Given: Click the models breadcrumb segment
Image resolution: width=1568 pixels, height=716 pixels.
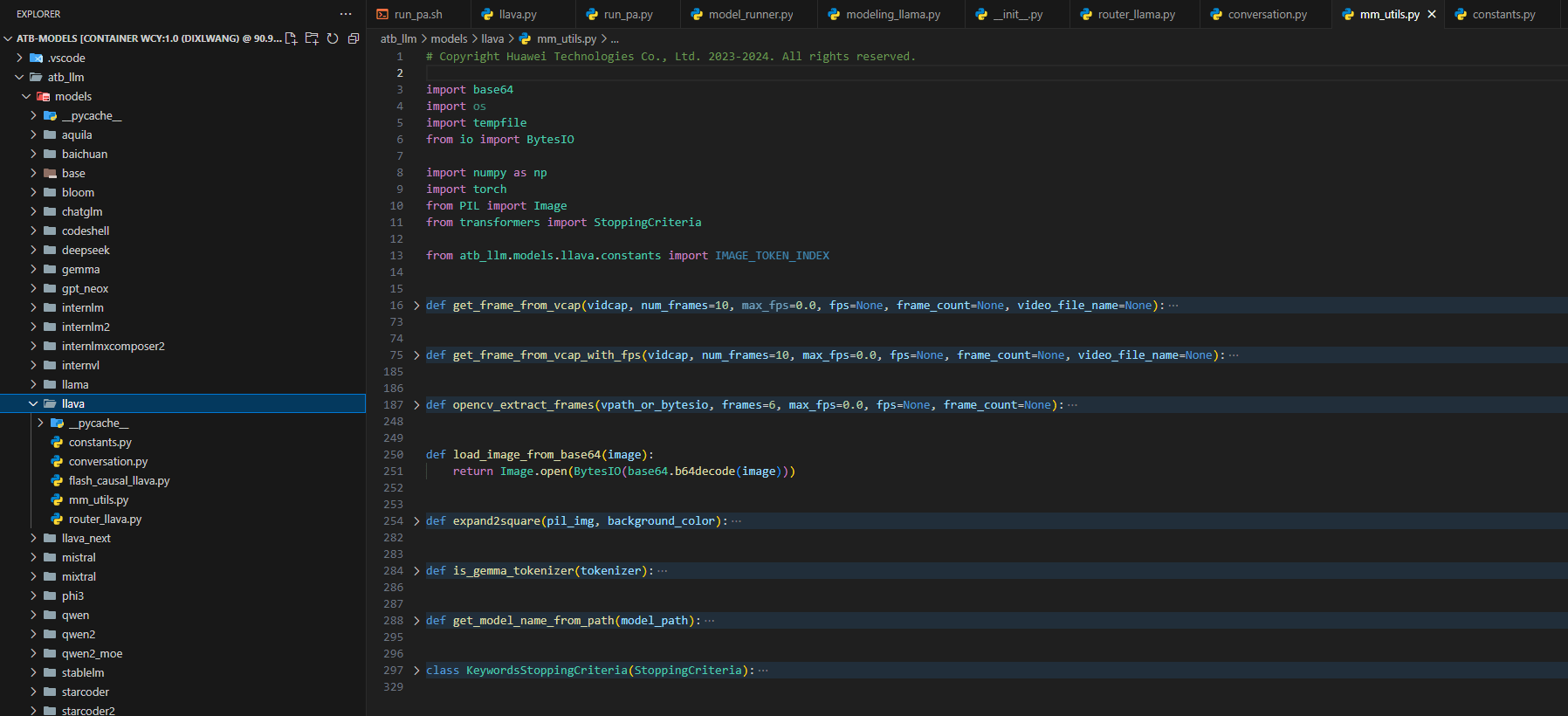Looking at the screenshot, I should (x=449, y=38).
